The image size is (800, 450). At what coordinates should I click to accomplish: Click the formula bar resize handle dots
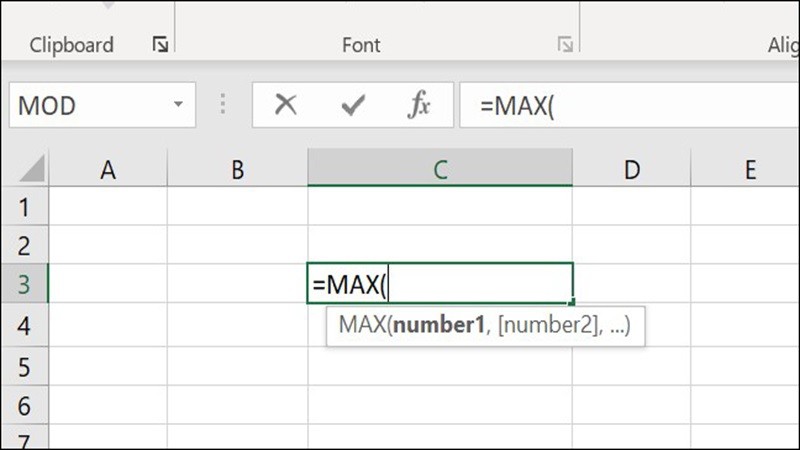pyautogui.click(x=223, y=104)
